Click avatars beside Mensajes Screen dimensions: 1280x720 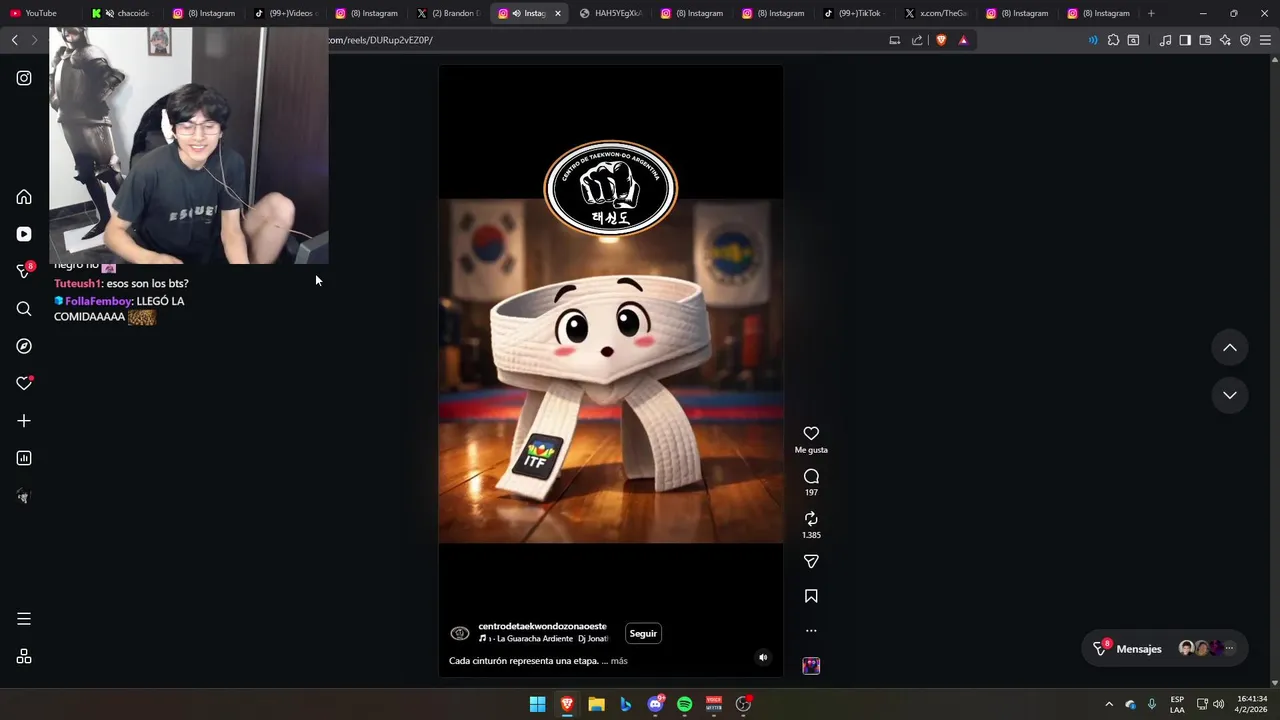(x=1207, y=648)
